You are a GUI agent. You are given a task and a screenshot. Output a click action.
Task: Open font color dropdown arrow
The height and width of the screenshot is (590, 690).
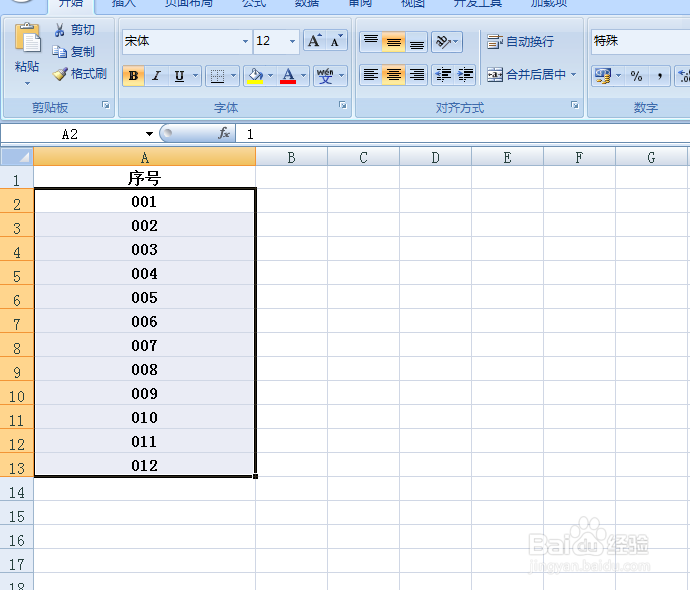[303, 76]
